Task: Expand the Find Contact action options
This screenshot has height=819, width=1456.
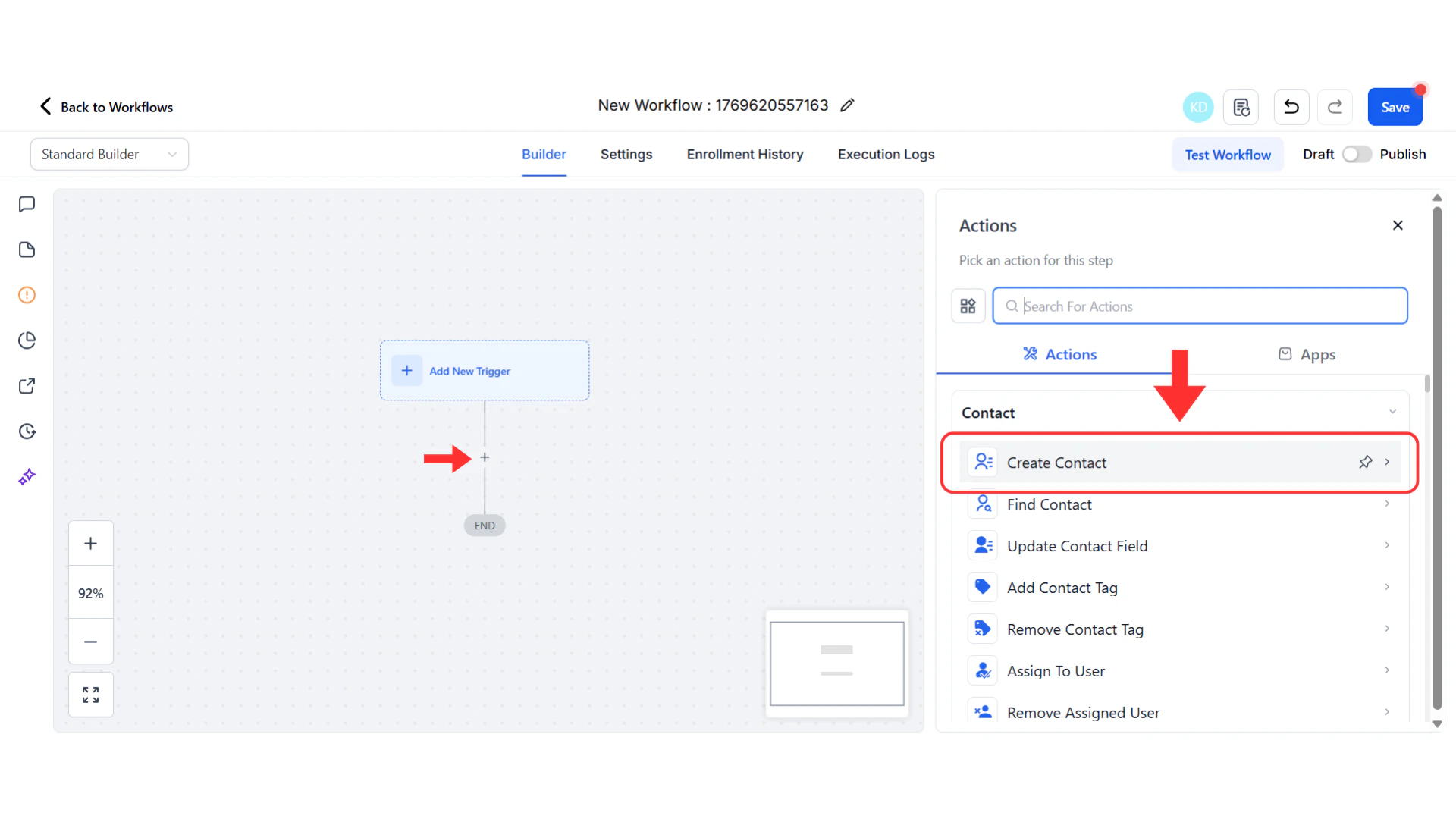Action: click(1387, 504)
